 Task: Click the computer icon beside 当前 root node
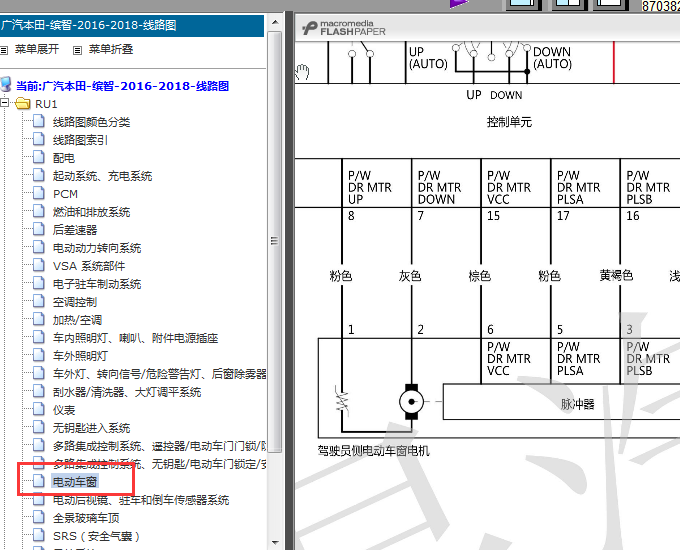point(6,85)
